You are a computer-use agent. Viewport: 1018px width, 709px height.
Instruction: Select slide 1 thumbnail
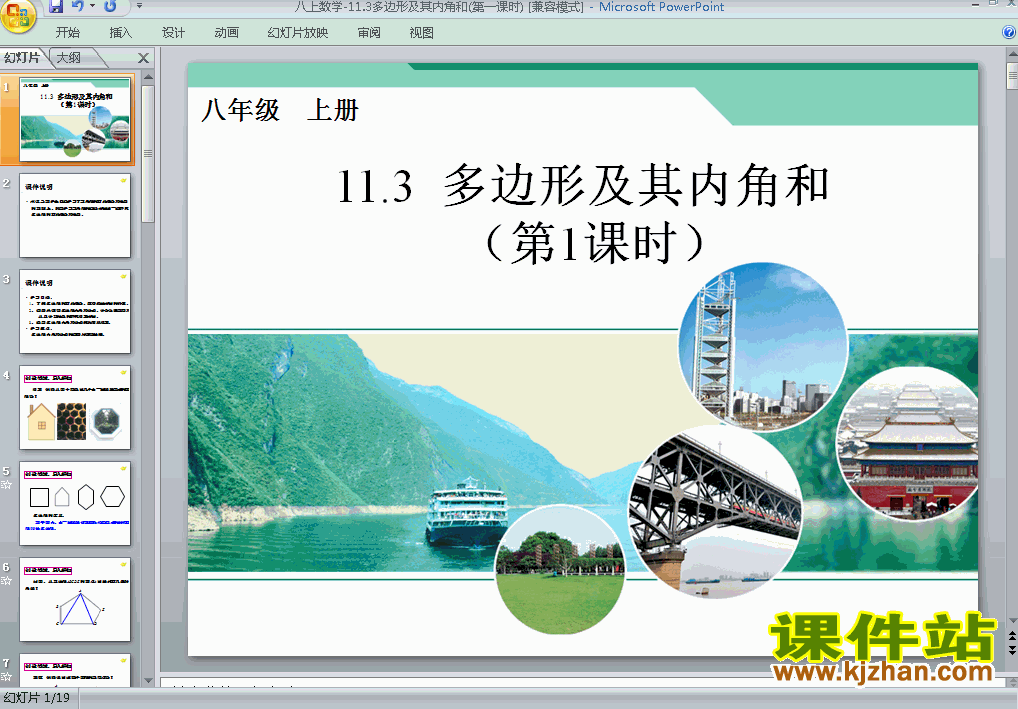[75, 119]
